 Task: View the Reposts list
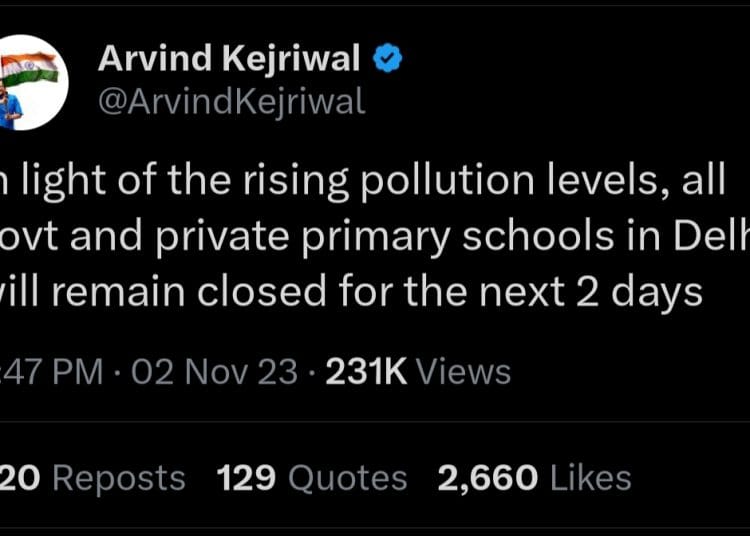coord(118,478)
